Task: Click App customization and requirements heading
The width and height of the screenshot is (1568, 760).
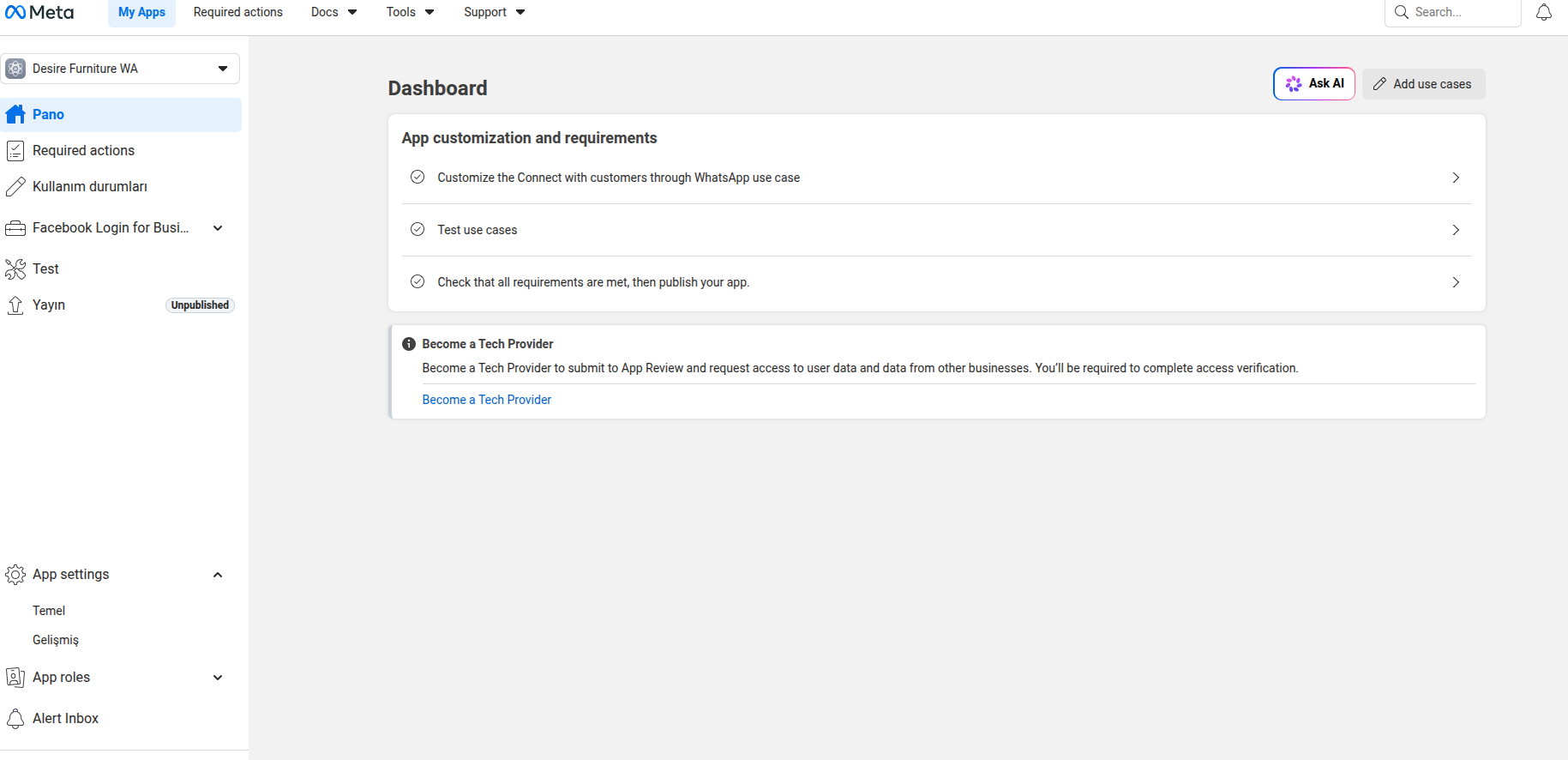Action: (530, 138)
